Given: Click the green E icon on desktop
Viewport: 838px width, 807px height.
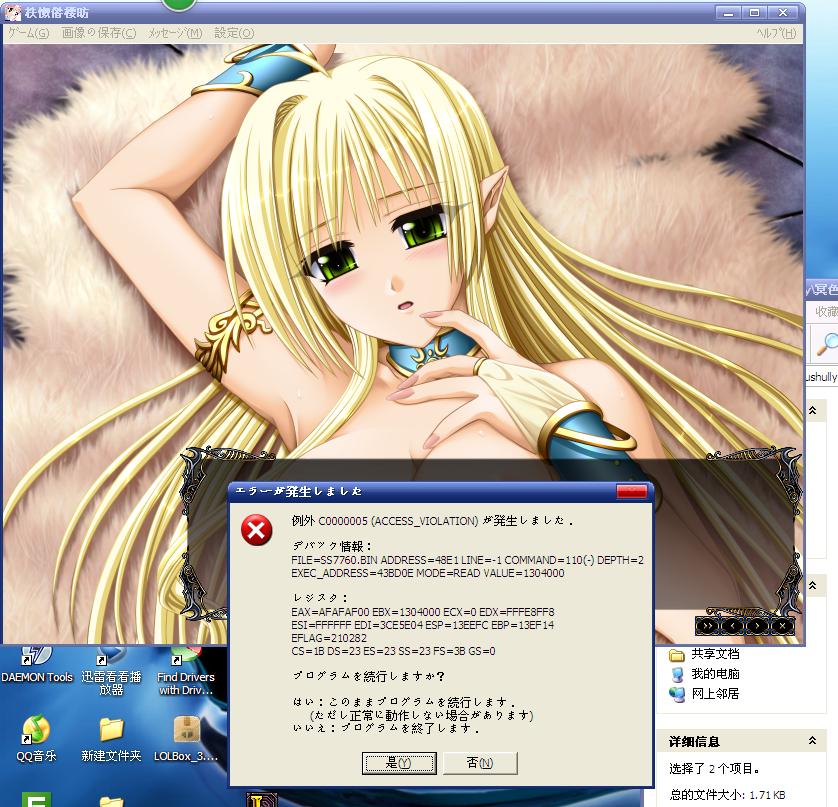Looking at the screenshot, I should click(36, 800).
